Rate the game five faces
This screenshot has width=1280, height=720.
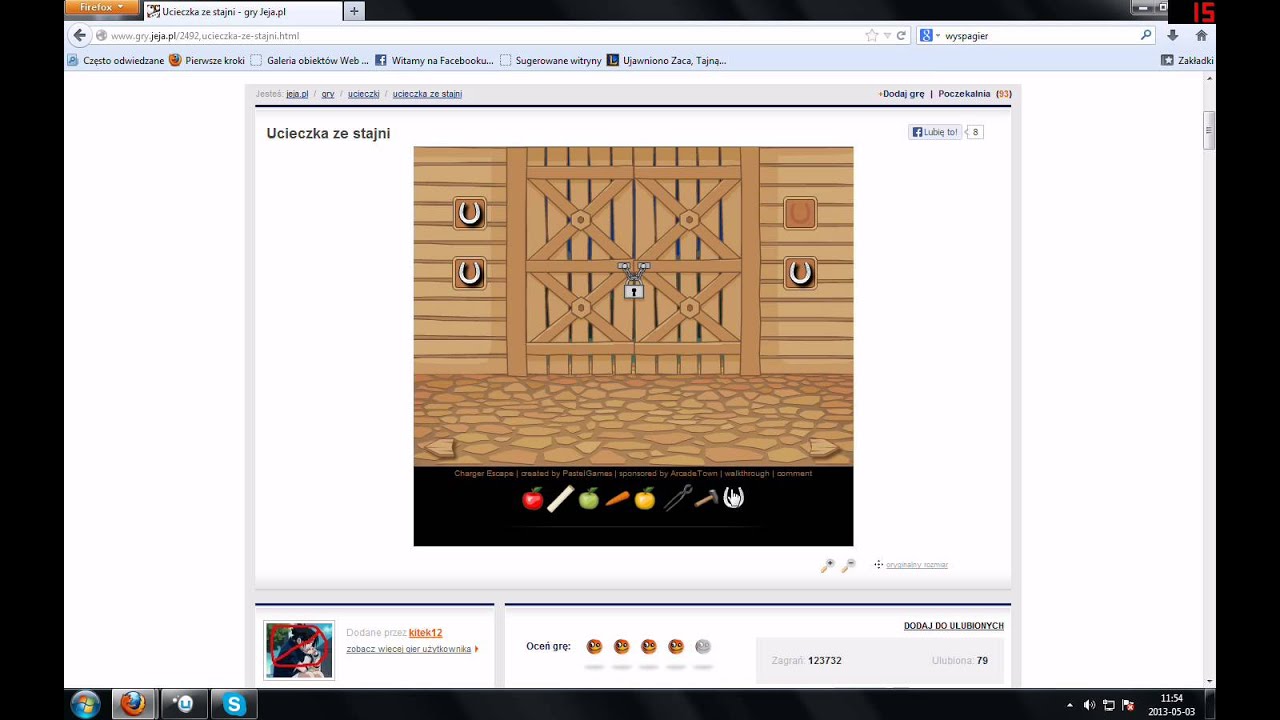tap(703, 646)
